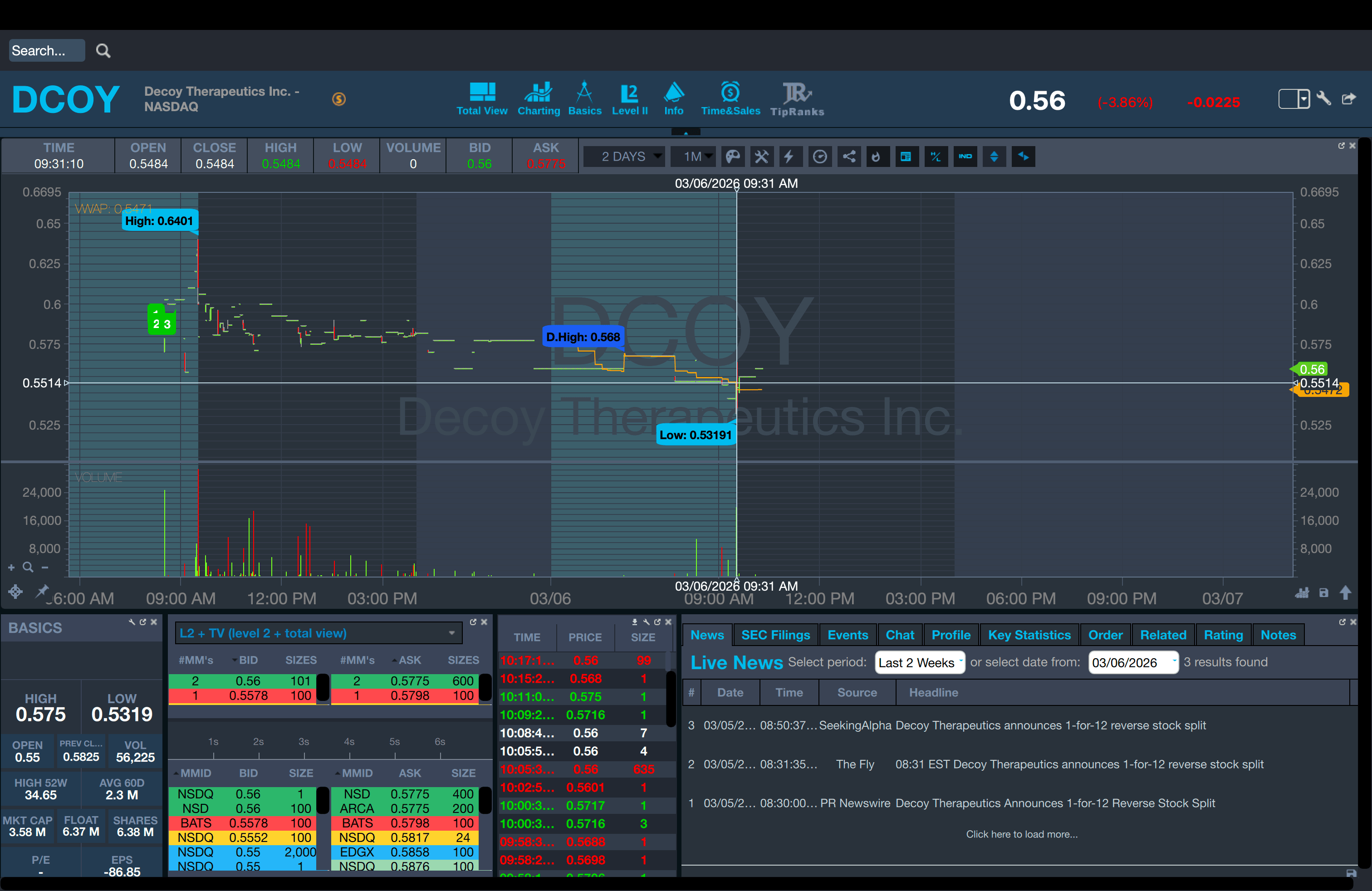Click the chart color palette icon
Image resolution: width=1372 pixels, height=891 pixels.
click(732, 157)
